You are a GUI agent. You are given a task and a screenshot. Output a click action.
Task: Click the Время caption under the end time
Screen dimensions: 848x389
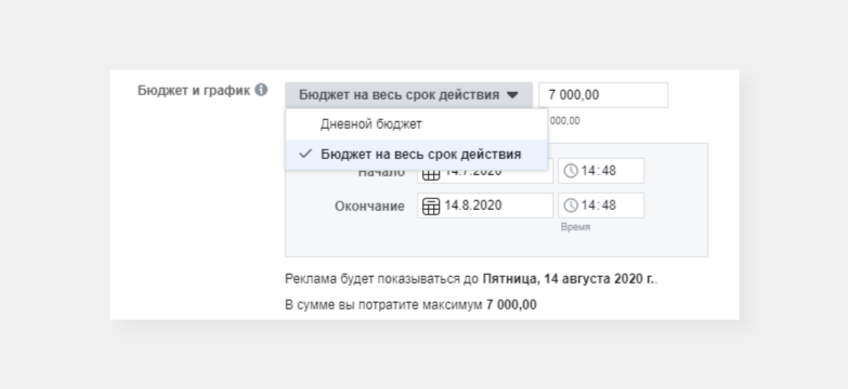click(575, 227)
